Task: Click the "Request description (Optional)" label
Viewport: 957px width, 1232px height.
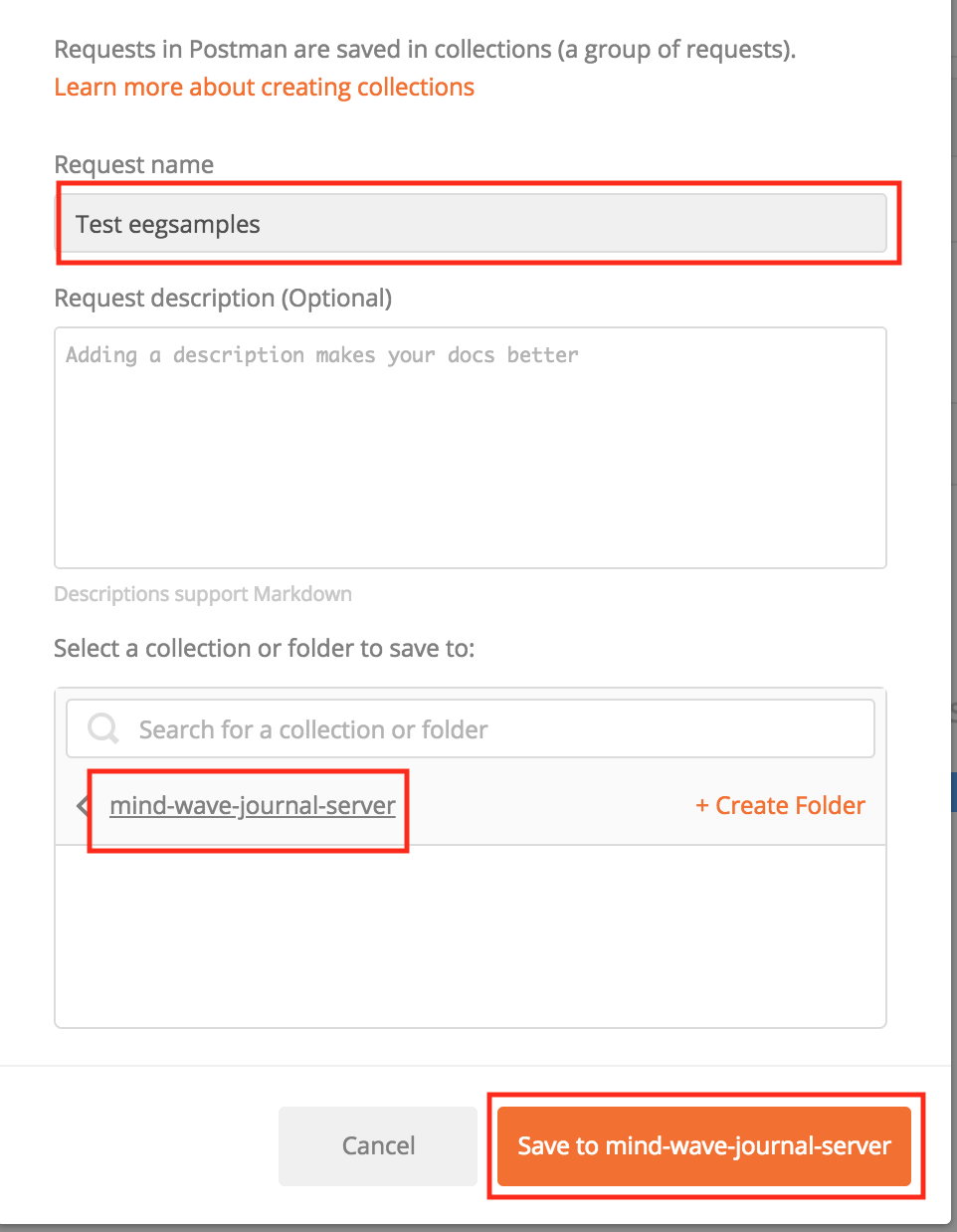Action: tap(223, 298)
